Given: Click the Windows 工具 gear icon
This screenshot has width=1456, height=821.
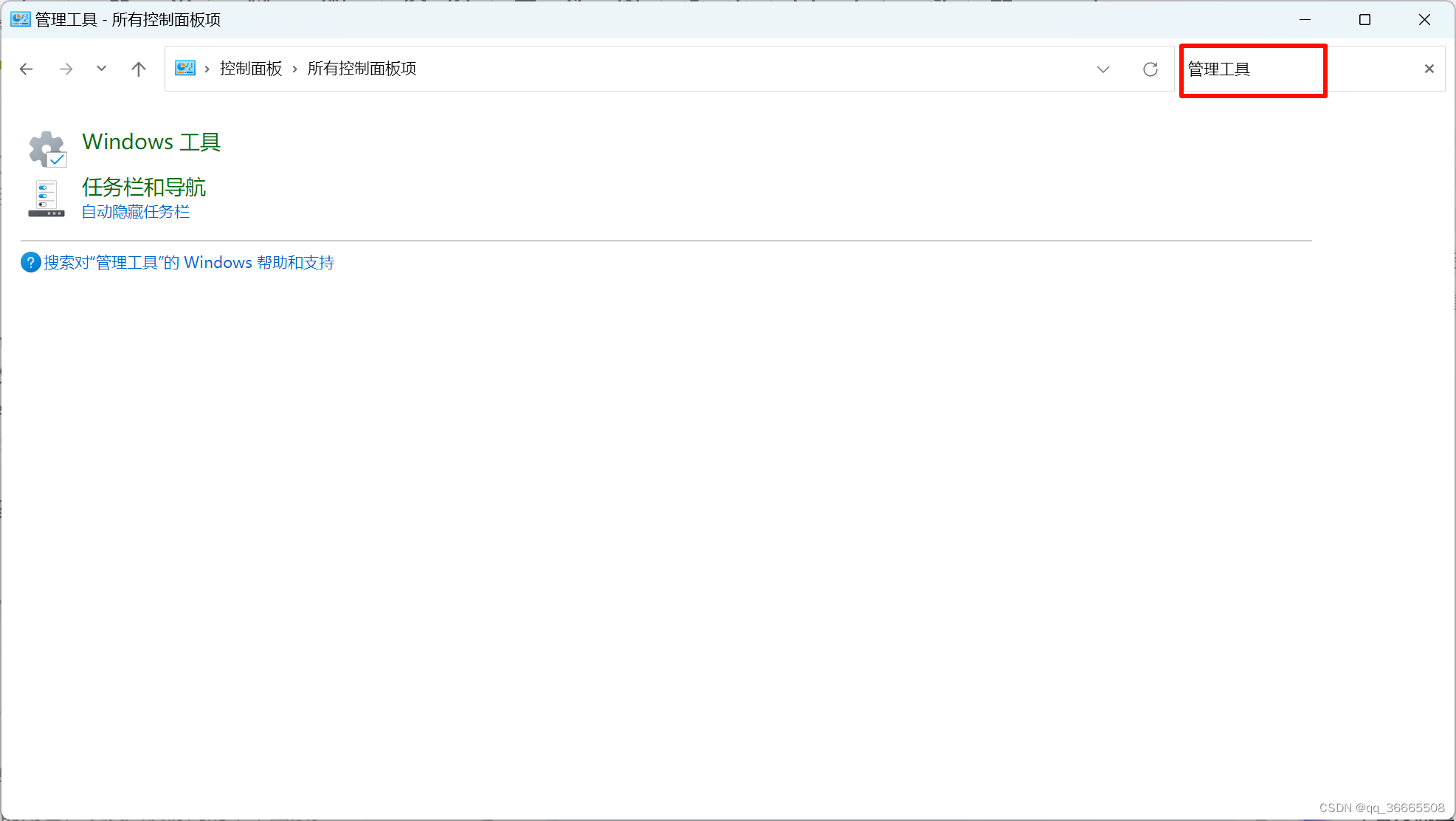Looking at the screenshot, I should (x=46, y=148).
